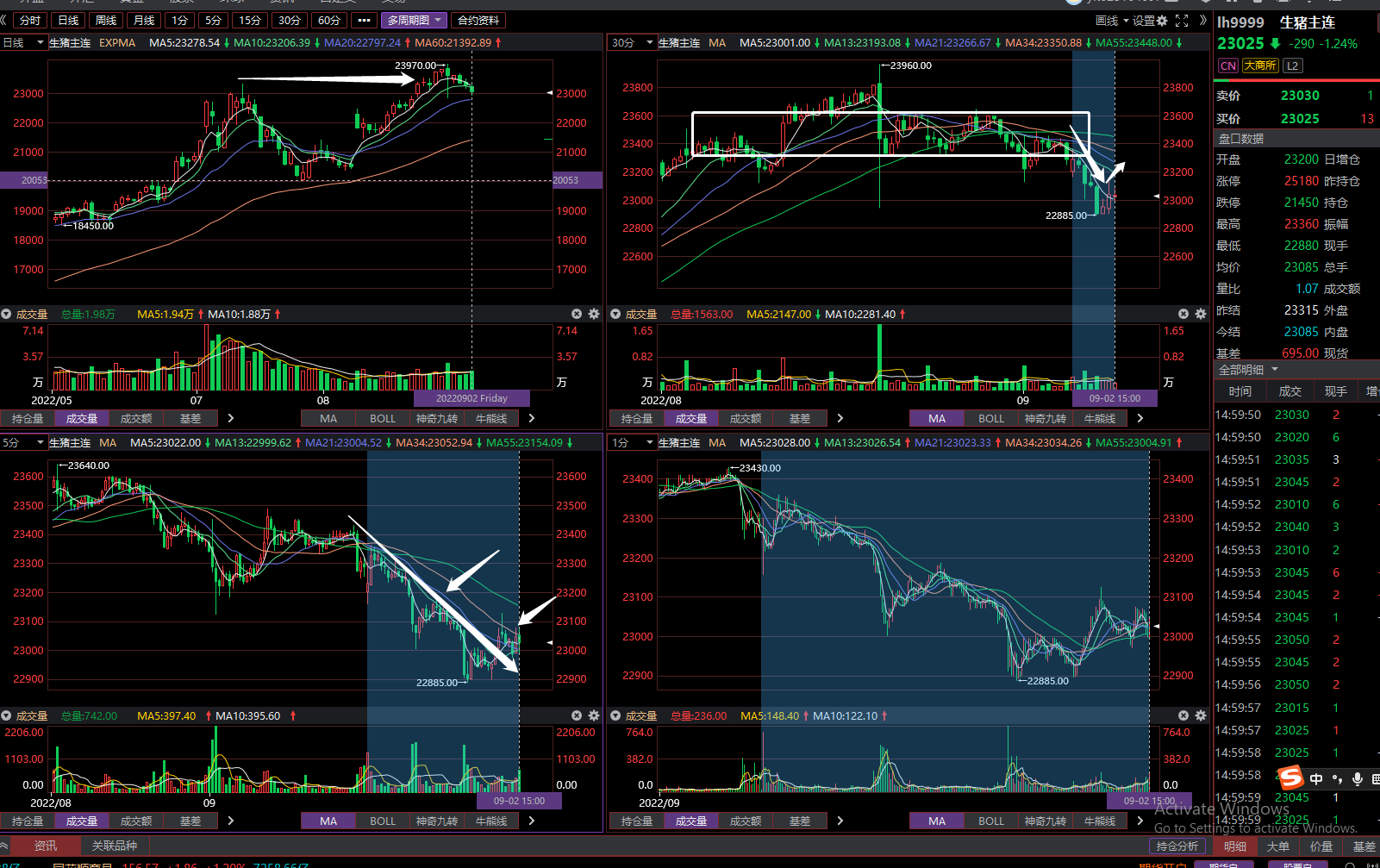Enable 牛熊线 indicator on the 5分 chart

(491, 821)
